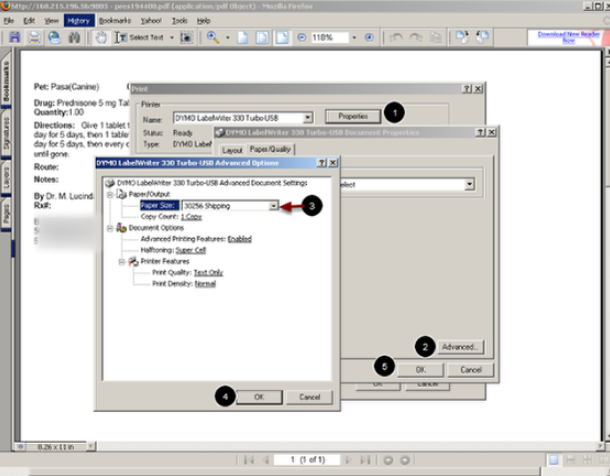Screen dimensions: 610x476
Task: Select the Hand tool
Action: click(101, 37)
